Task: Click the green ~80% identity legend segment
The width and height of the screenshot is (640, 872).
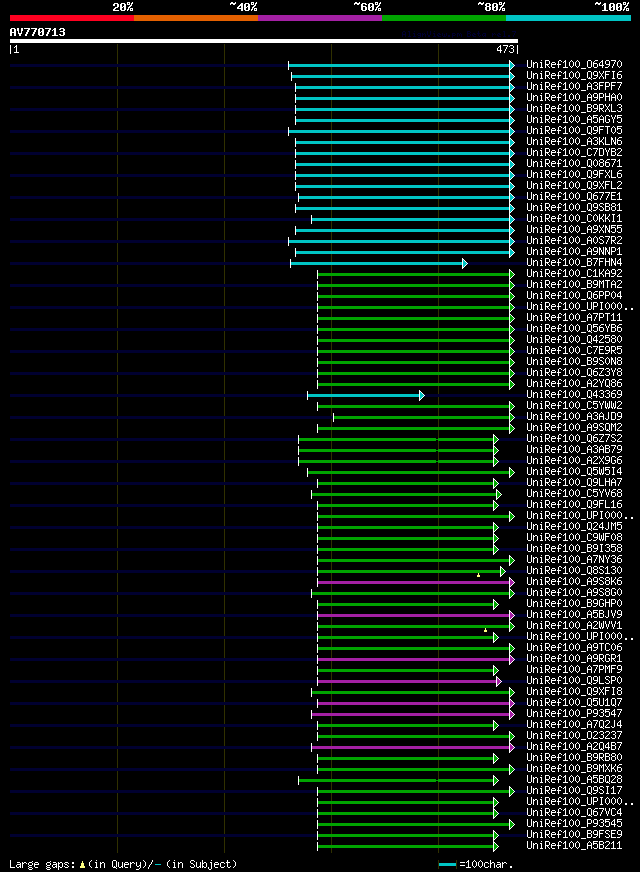Action: 444,18
